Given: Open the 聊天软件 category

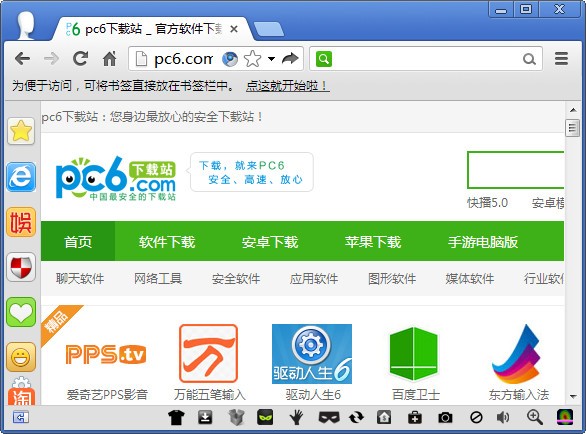Looking at the screenshot, I should [80, 278].
